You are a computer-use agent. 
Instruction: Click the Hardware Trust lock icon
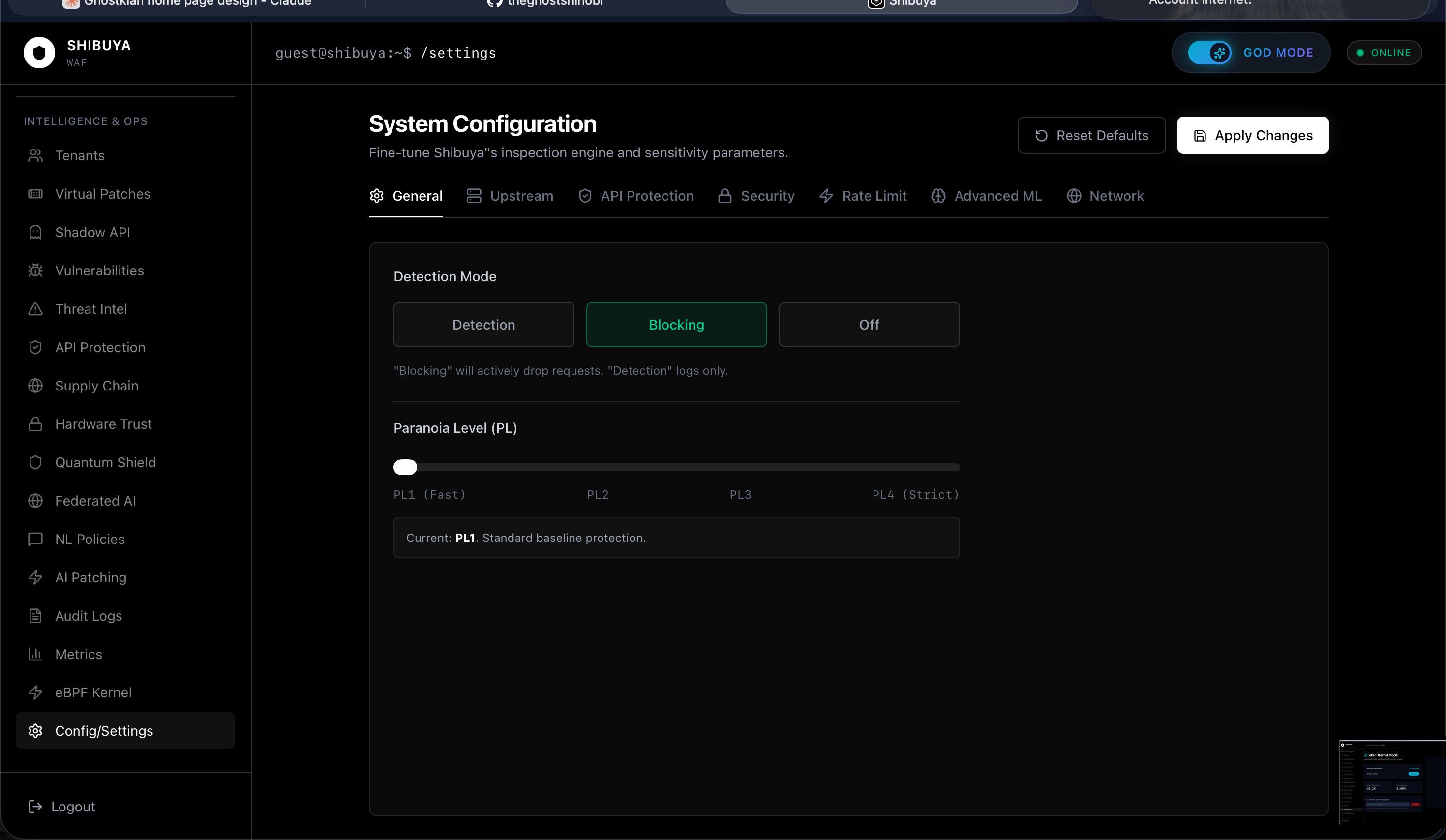coord(35,424)
